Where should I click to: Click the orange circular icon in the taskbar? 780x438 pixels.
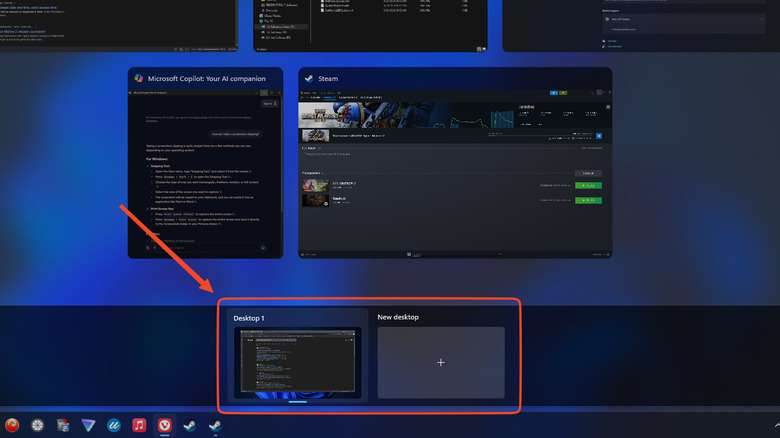[x=12, y=426]
